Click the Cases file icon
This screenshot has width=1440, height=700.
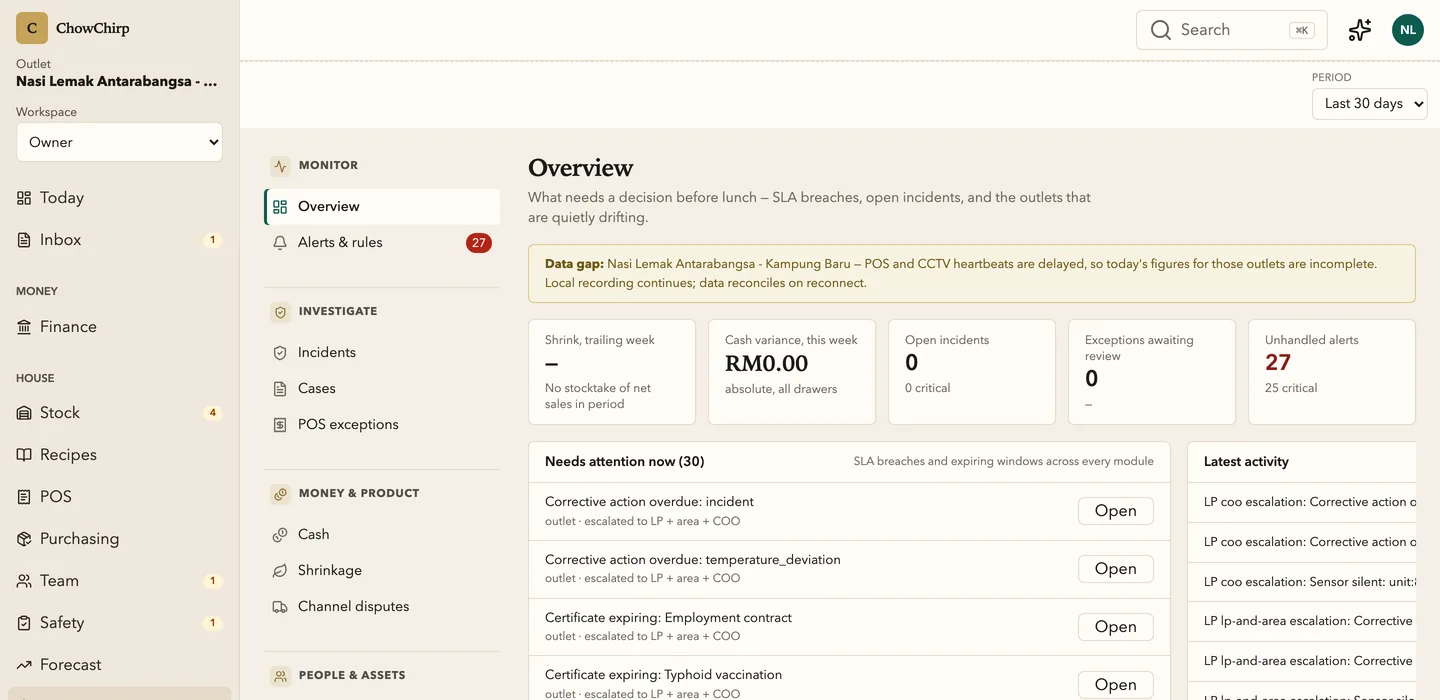(x=280, y=389)
